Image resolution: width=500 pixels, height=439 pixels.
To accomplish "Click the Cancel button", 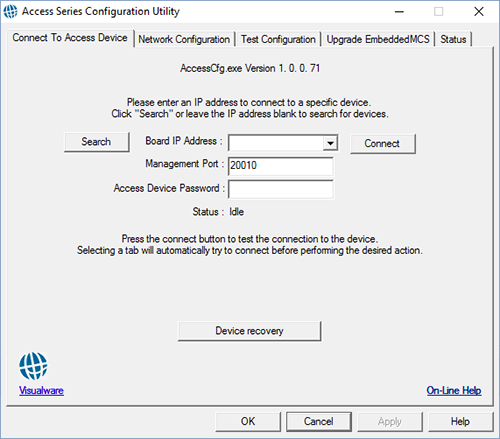I will click(319, 422).
